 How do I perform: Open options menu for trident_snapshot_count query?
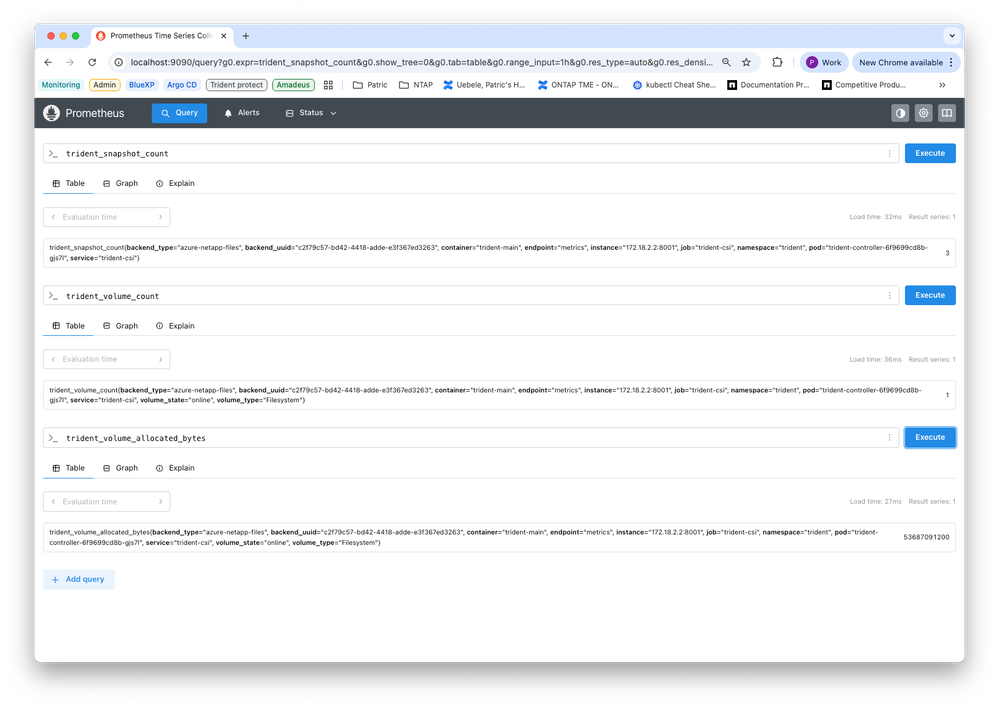click(x=889, y=154)
